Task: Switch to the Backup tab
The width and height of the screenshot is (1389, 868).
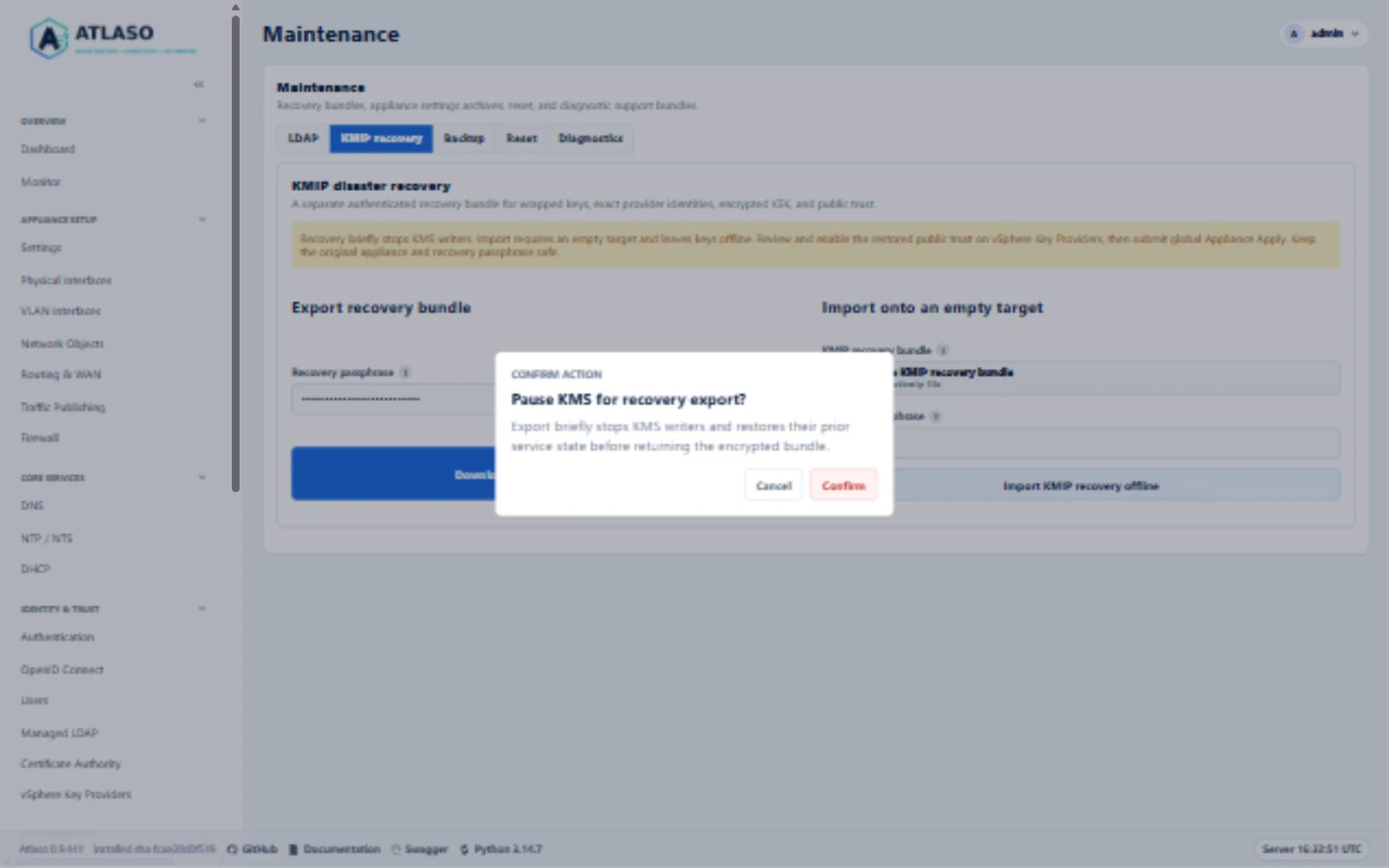Action: click(464, 138)
